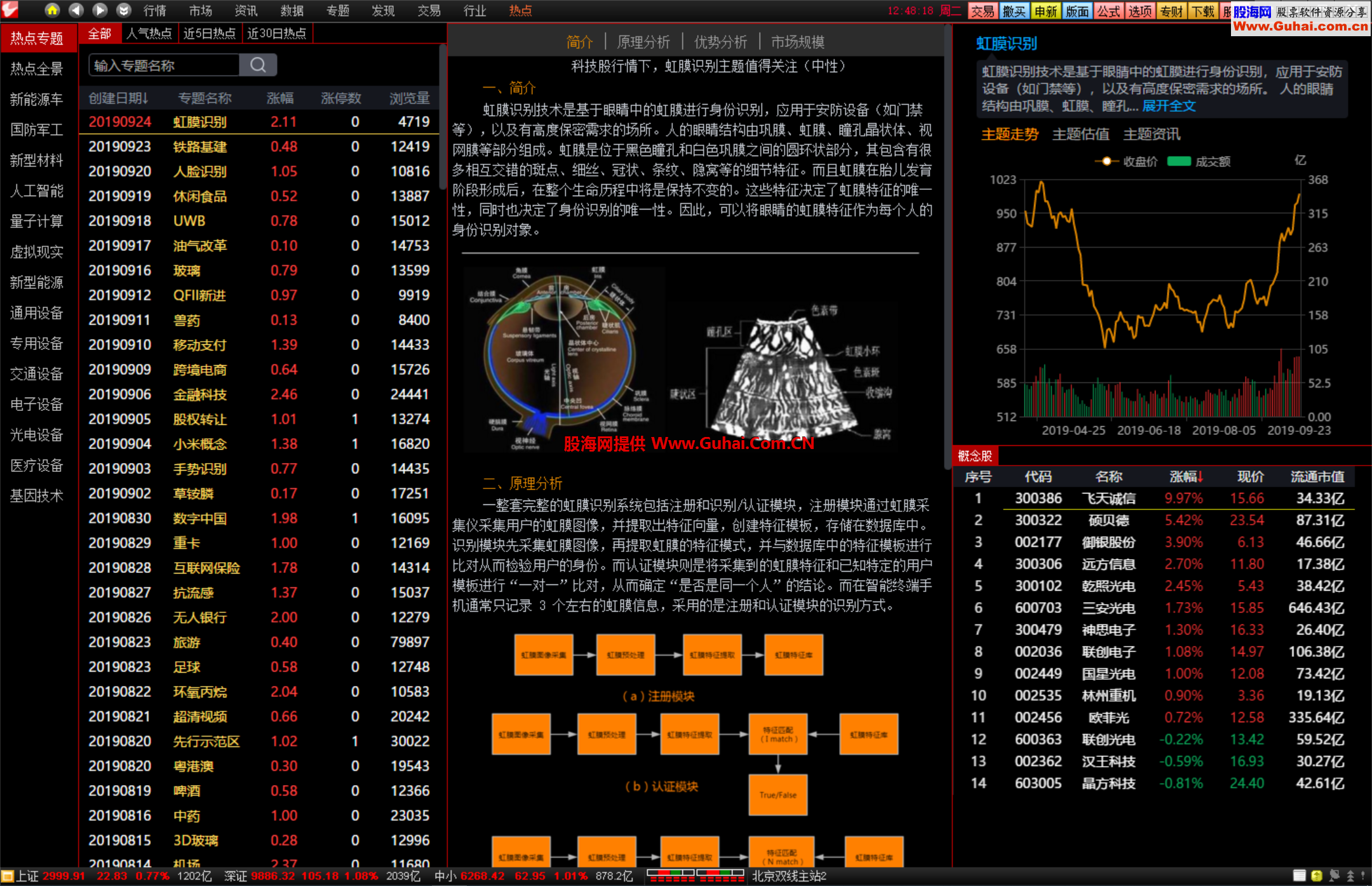The image size is (1372, 886).
Task: Click the orange square icon beside 上证
Action: tap(8, 876)
